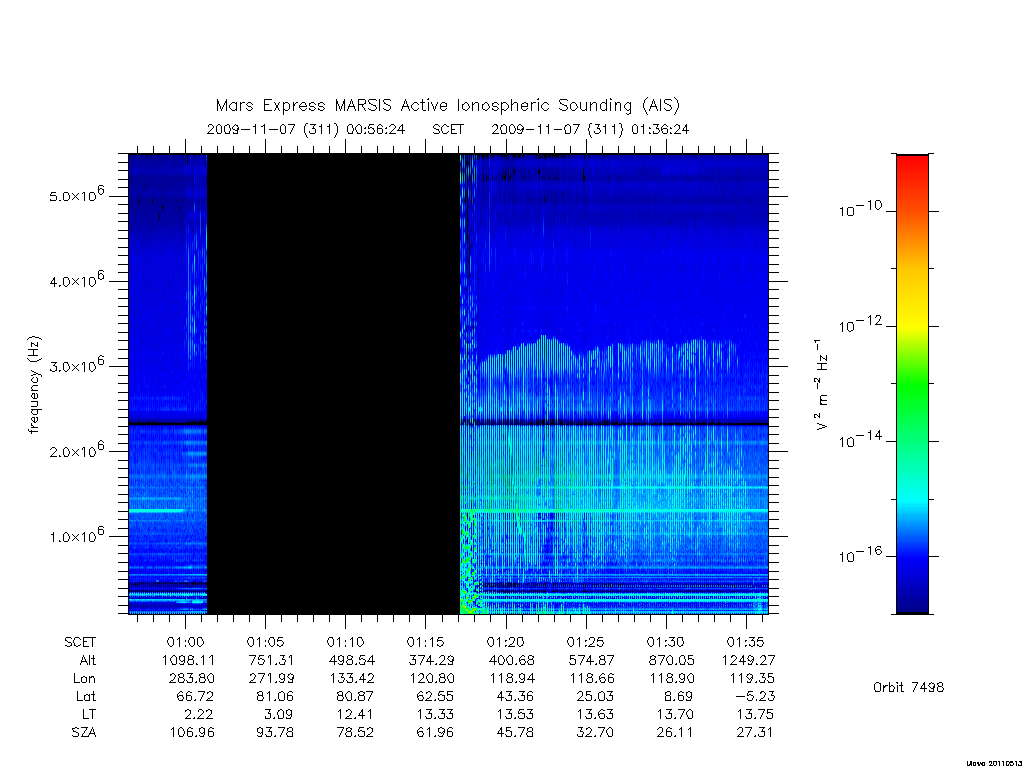
Task: Click the Lat value -5.23
Action: pyautogui.click(x=752, y=696)
